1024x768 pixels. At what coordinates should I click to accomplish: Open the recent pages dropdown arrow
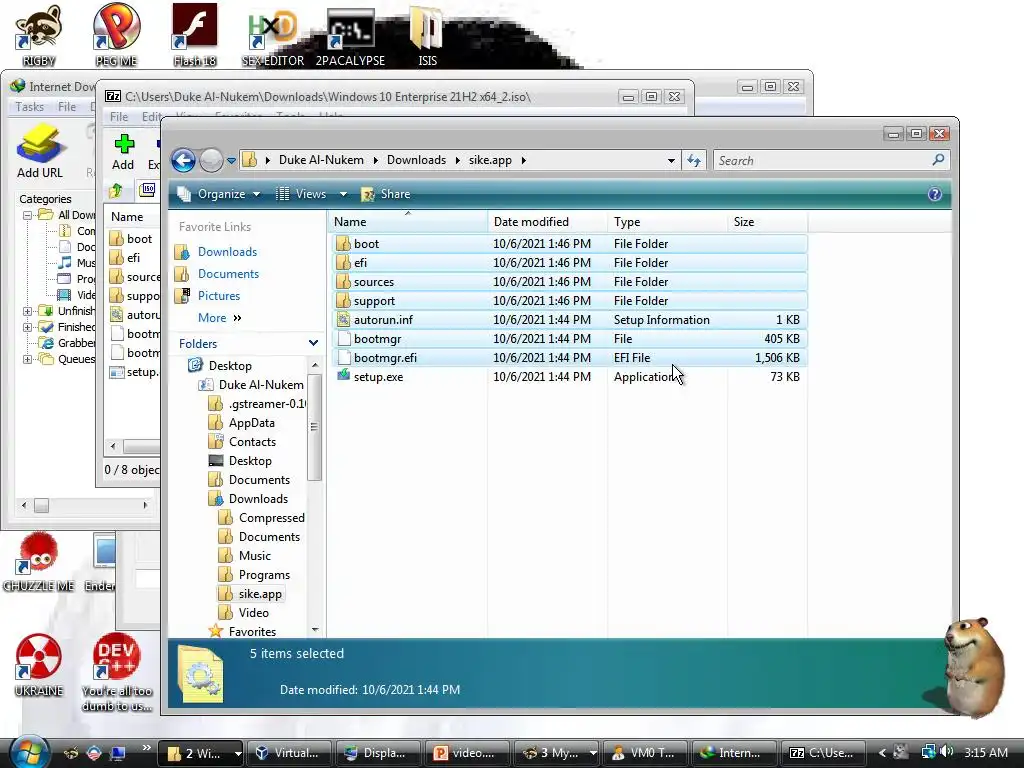tap(231, 160)
